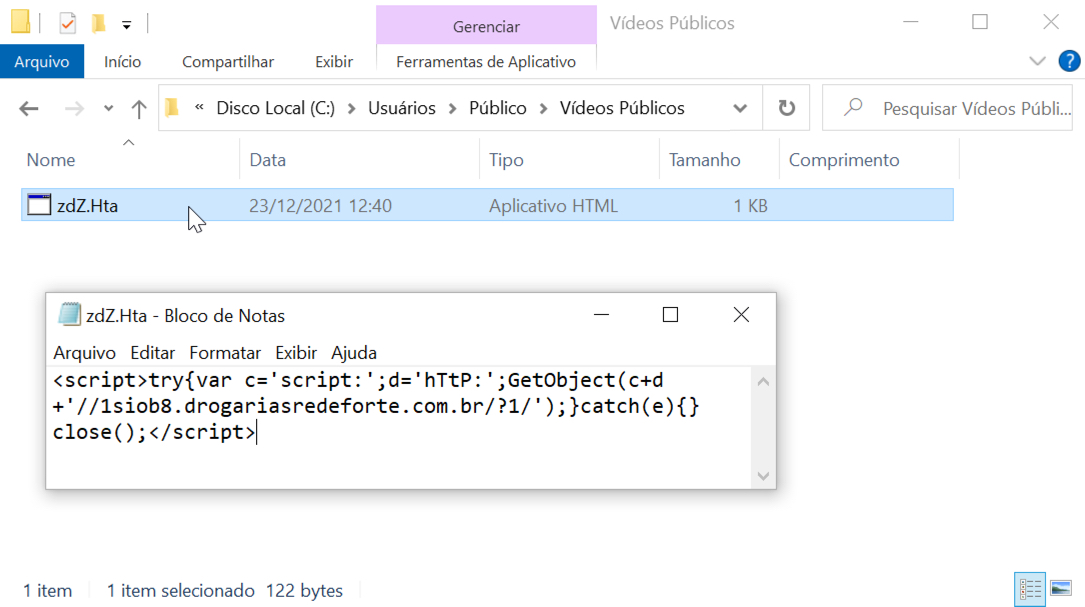Screen dimensions: 1085x607
Task: Click the folder icon in Explorer title bar
Action: click(x=21, y=22)
